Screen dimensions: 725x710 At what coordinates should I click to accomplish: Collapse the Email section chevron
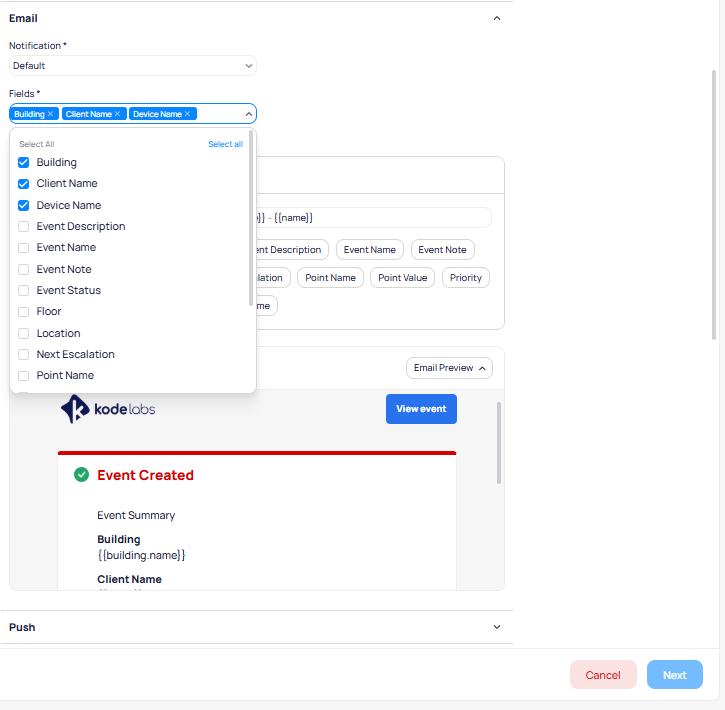(497, 18)
